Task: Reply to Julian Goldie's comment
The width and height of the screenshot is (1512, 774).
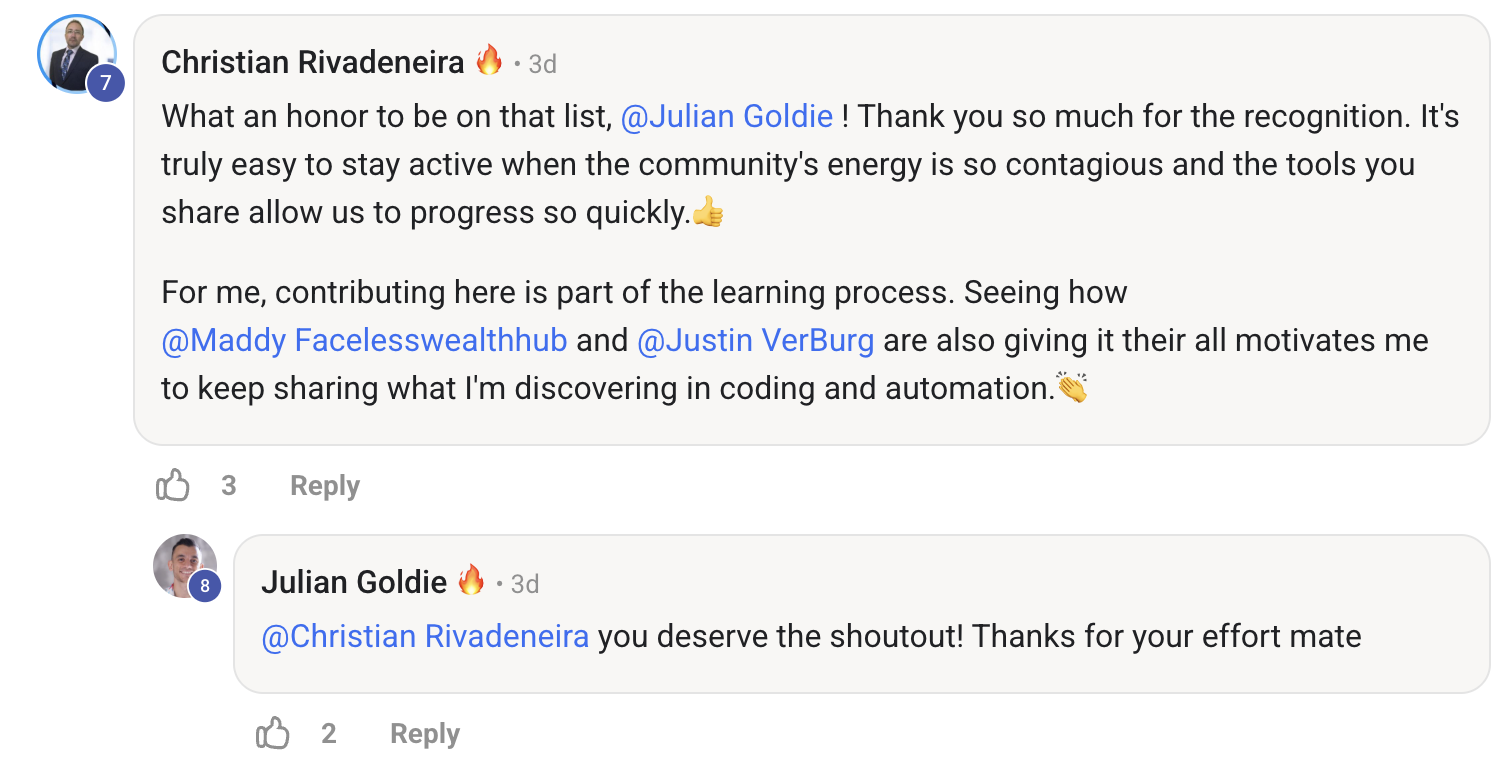Action: [x=424, y=734]
